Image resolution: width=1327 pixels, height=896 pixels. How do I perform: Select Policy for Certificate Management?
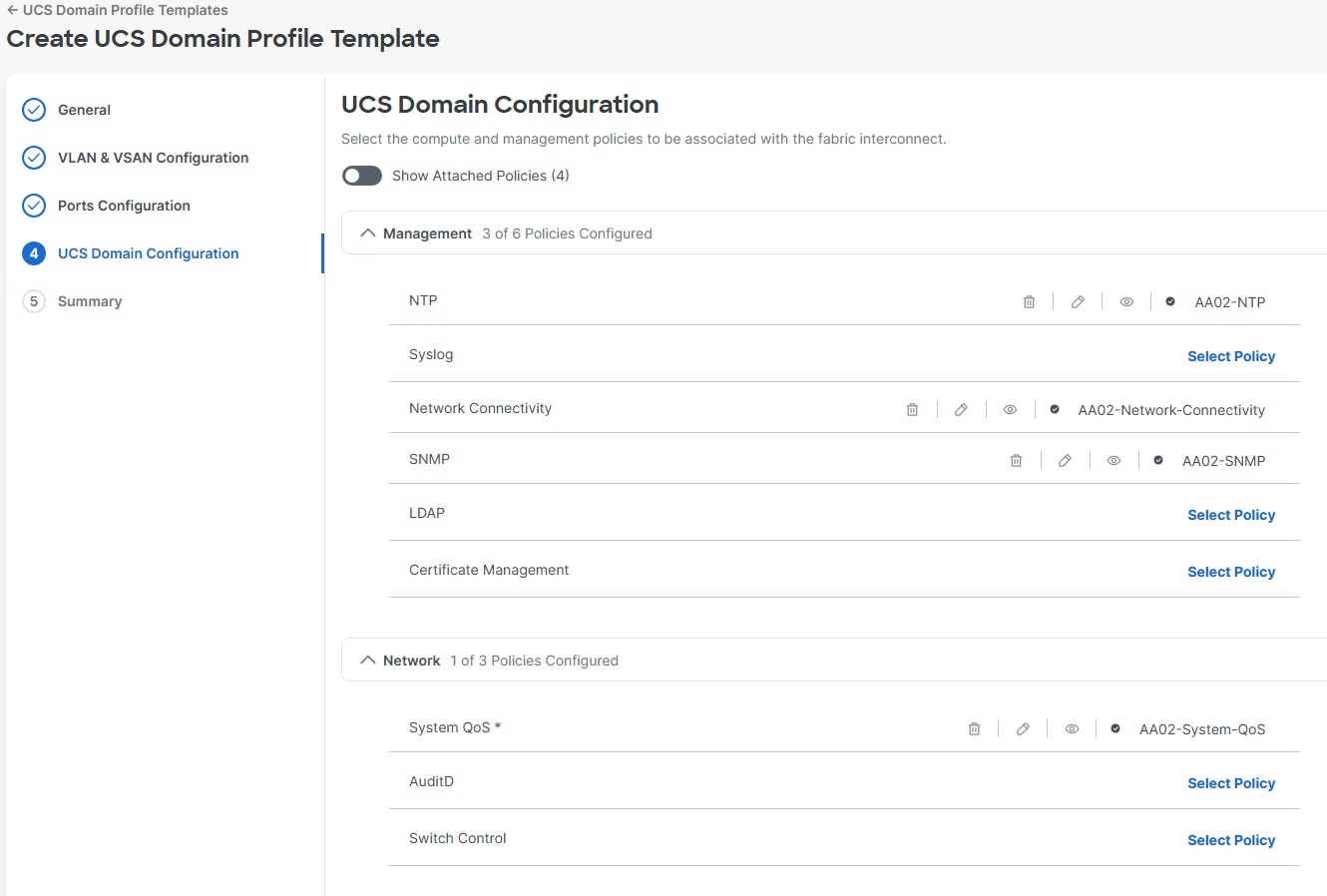(x=1231, y=572)
